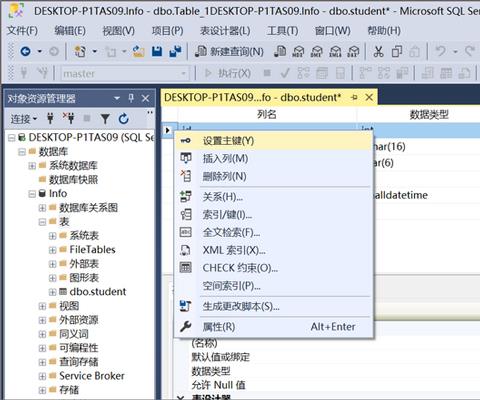This screenshot has width=480, height=400.
Task: Click the Save icon in toolbar
Action: click(157, 51)
